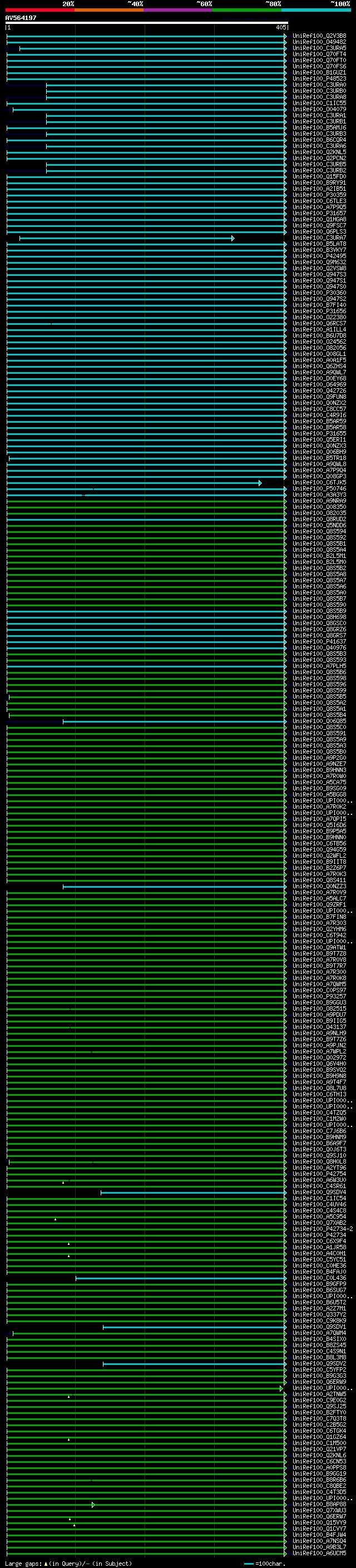Click the query name AV564197
The image size is (356, 1568).
pos(21,18)
